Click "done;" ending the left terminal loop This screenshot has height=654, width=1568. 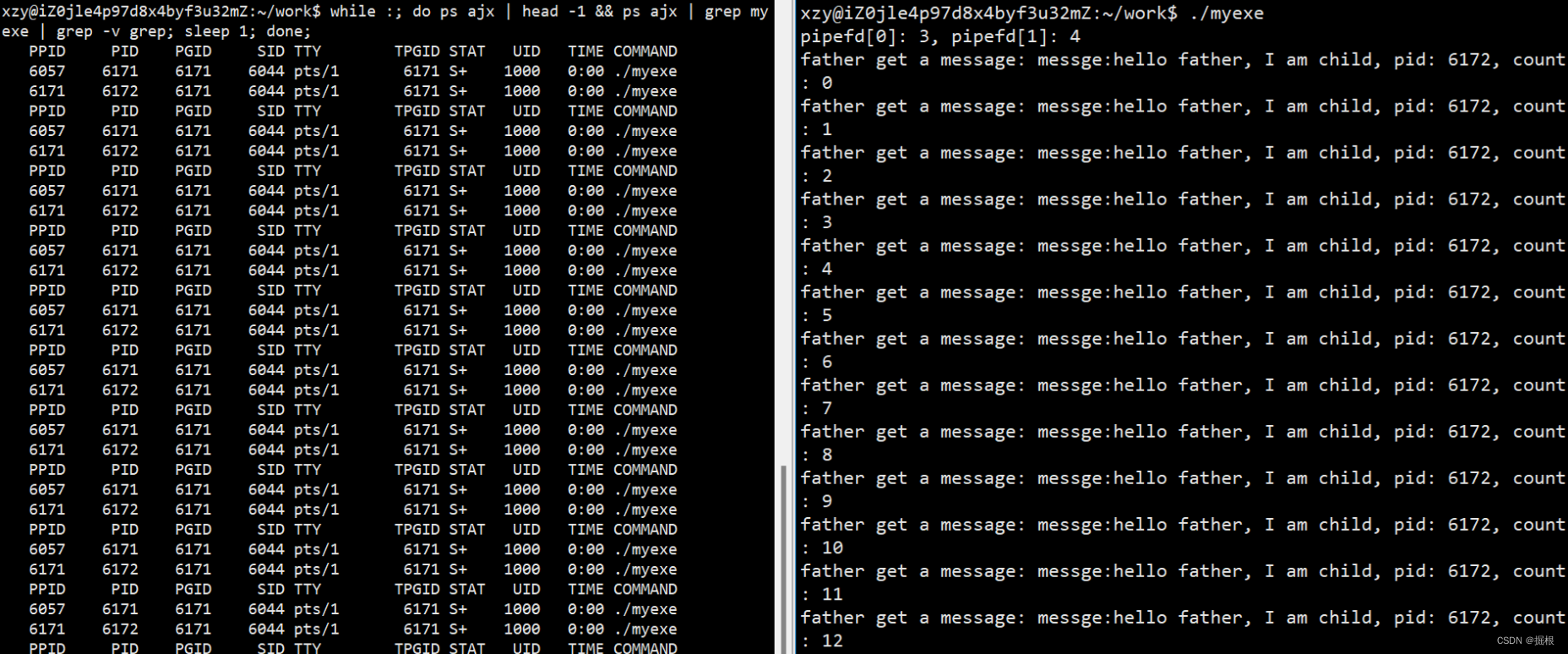(289, 32)
